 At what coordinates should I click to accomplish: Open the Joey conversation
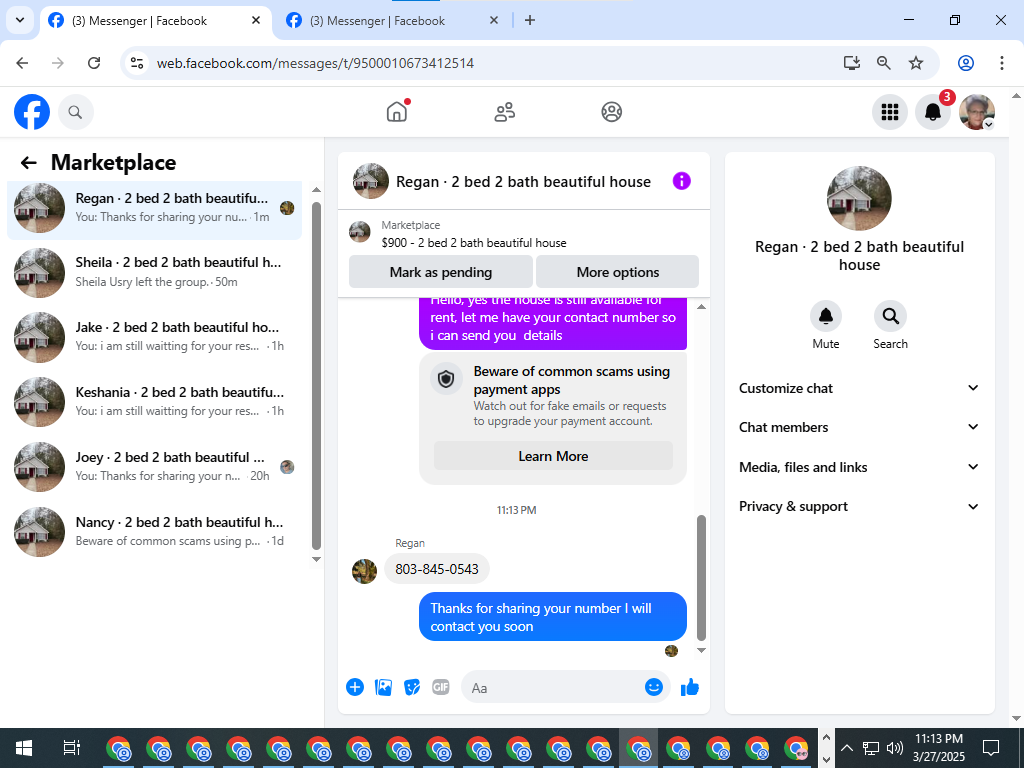coord(155,467)
